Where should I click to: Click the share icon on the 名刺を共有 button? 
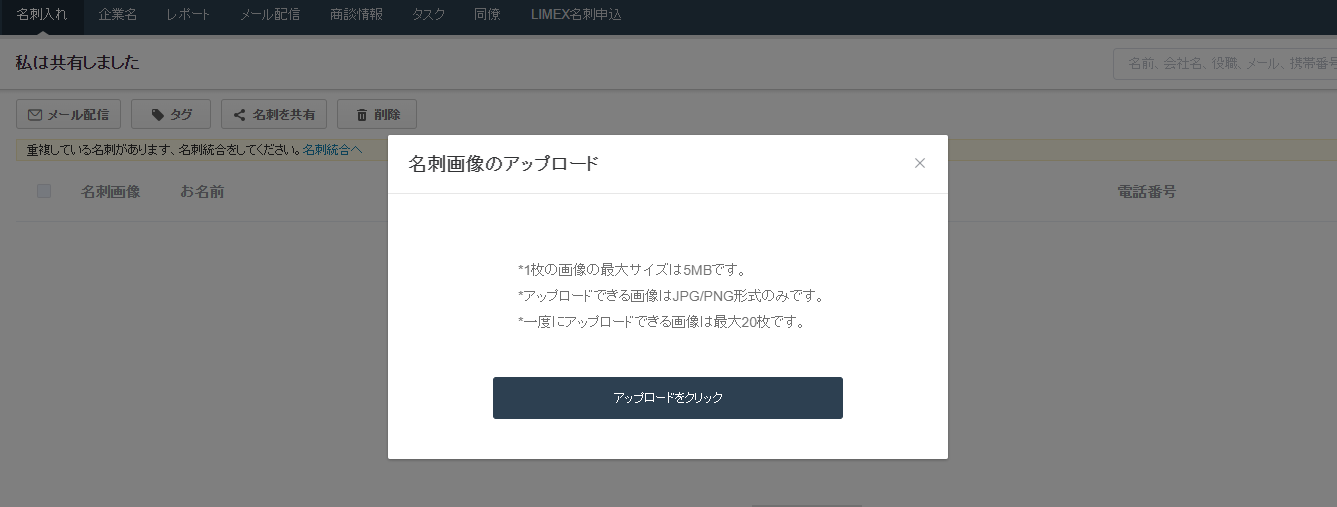click(240, 115)
